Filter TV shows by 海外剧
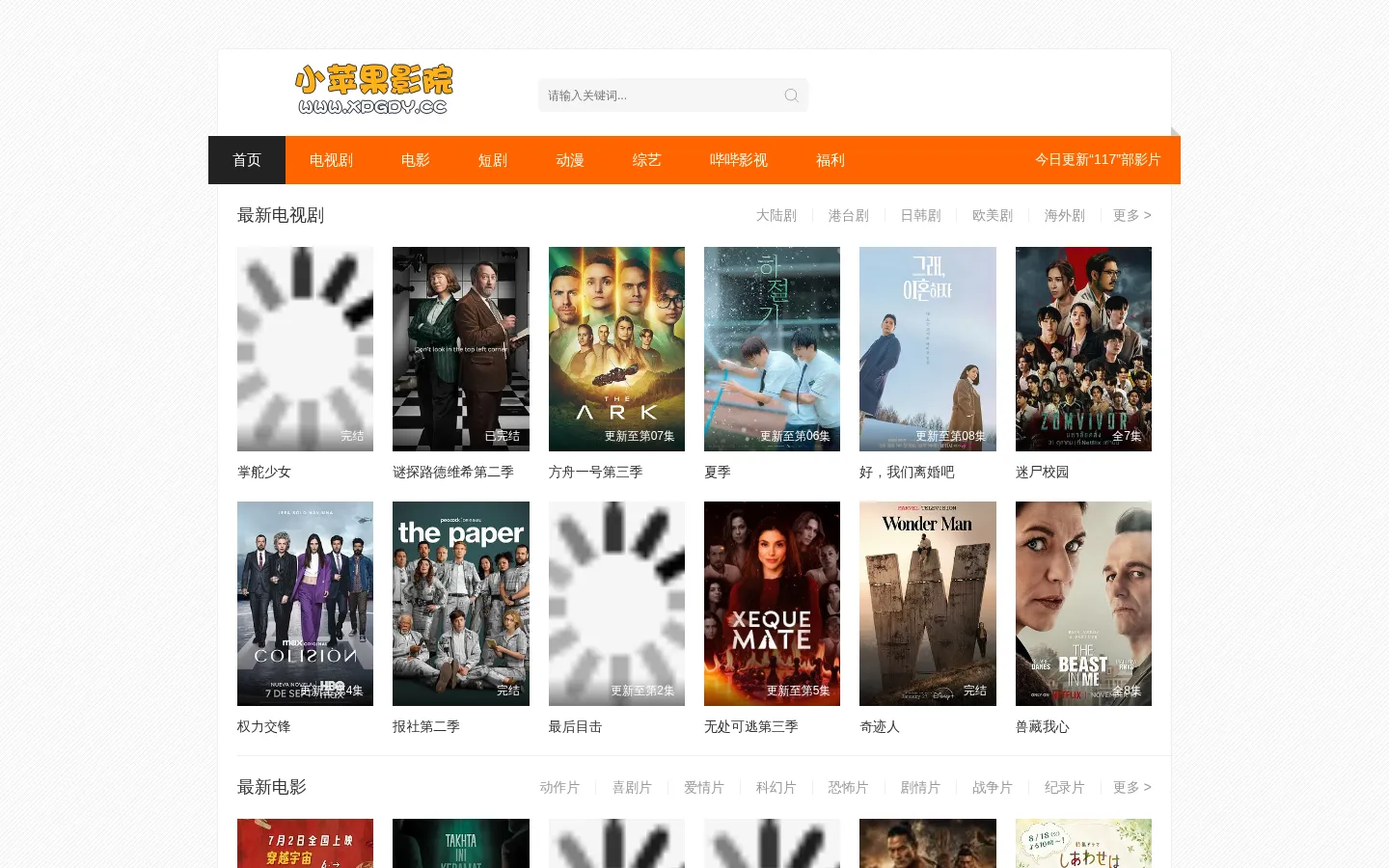 tap(1065, 215)
